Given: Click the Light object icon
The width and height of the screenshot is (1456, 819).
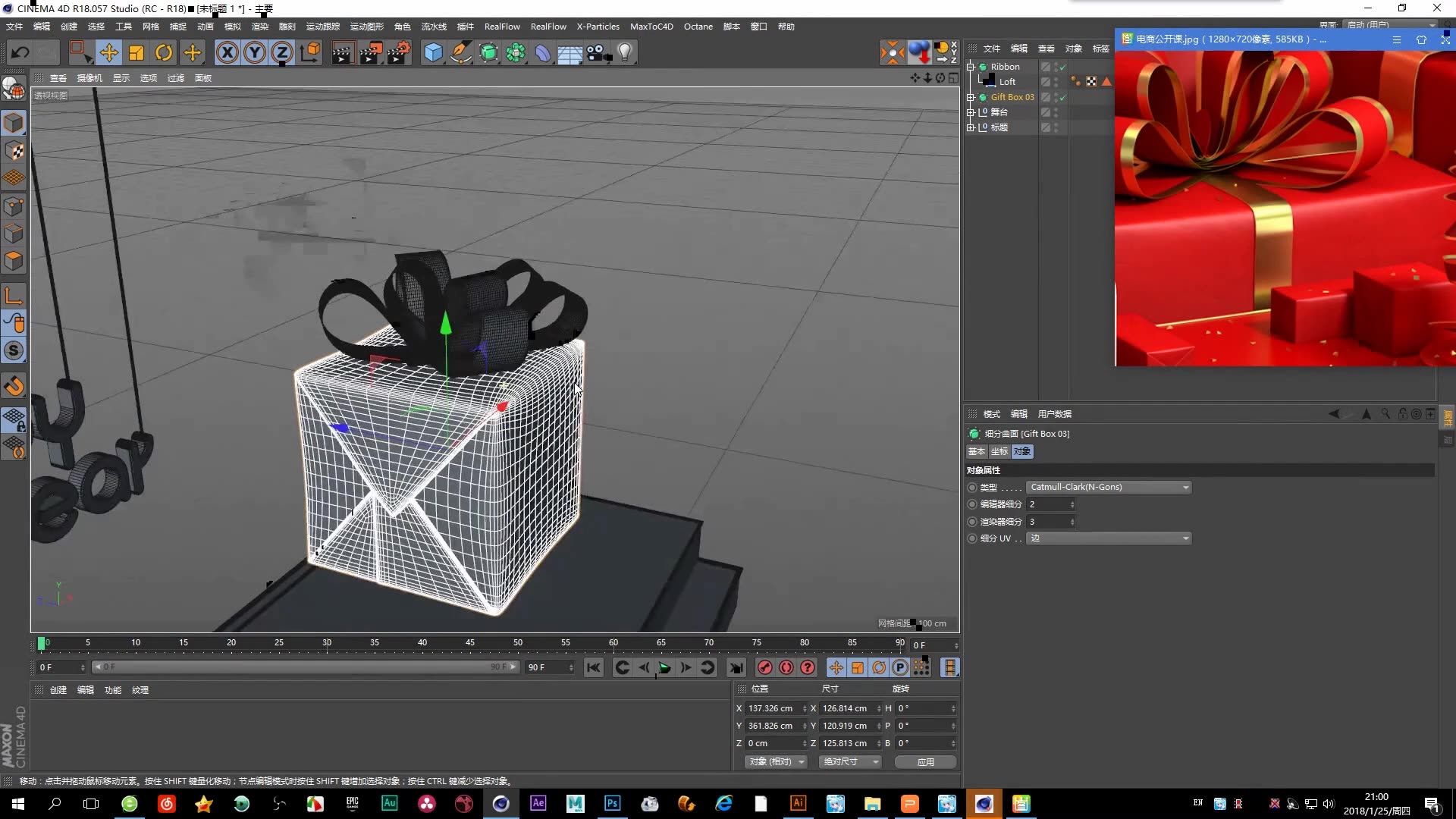Looking at the screenshot, I should (x=625, y=52).
